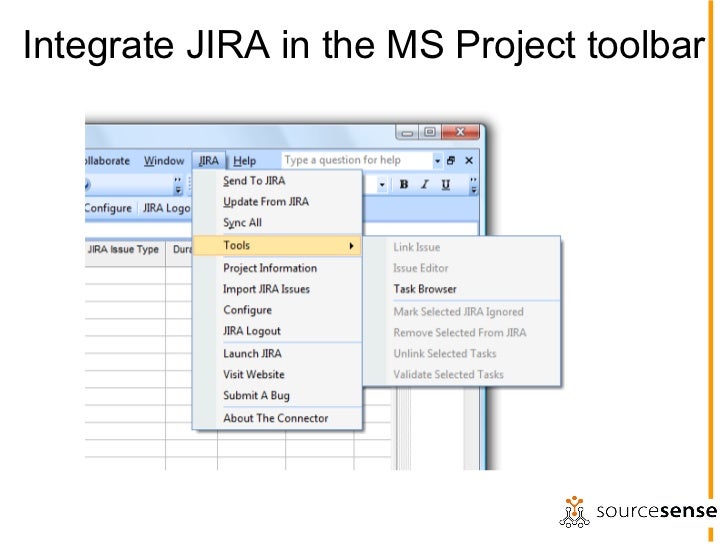Open the font dropdown arrow left of Bold
This screenshot has height=546, width=728.
click(382, 185)
